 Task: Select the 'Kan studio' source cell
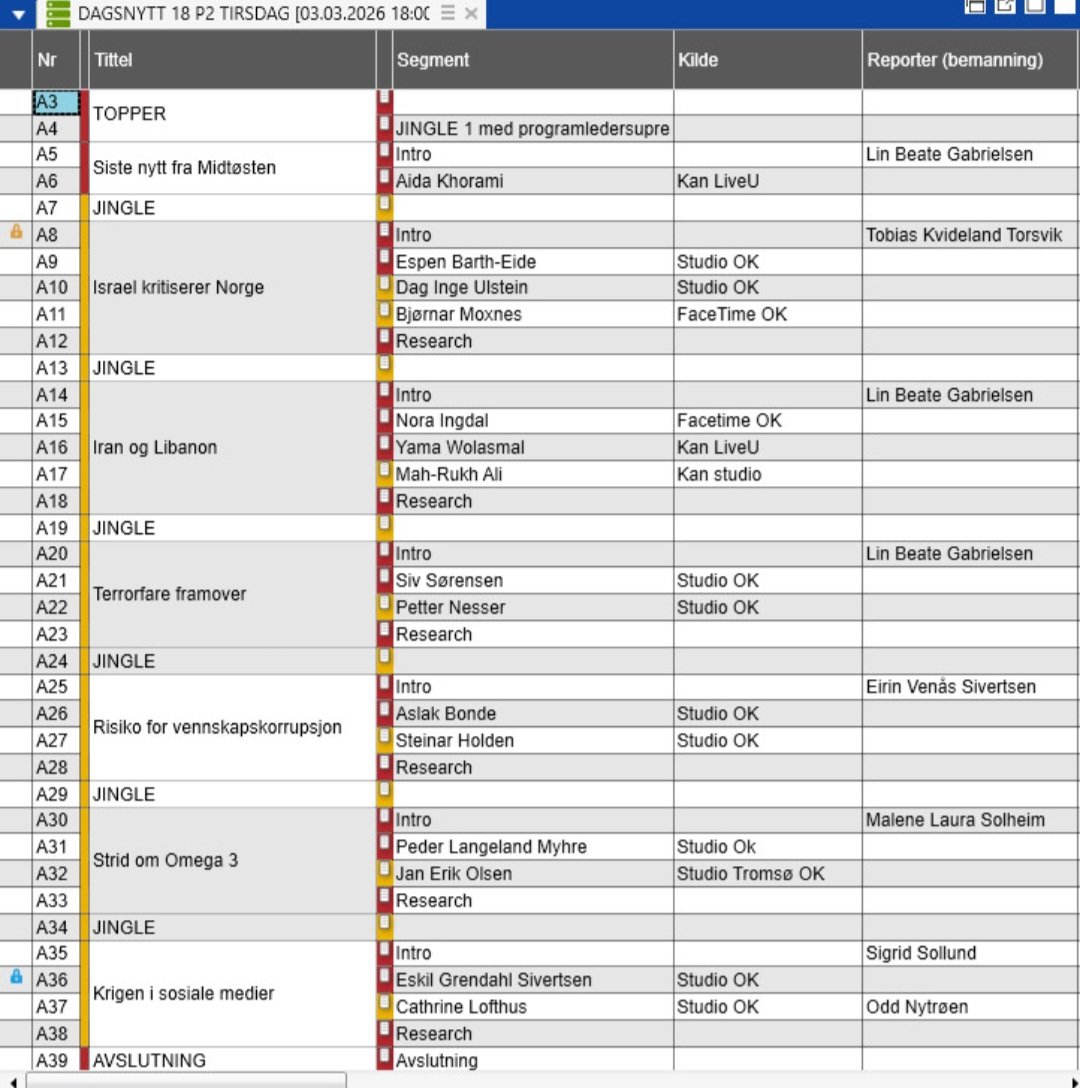768,475
